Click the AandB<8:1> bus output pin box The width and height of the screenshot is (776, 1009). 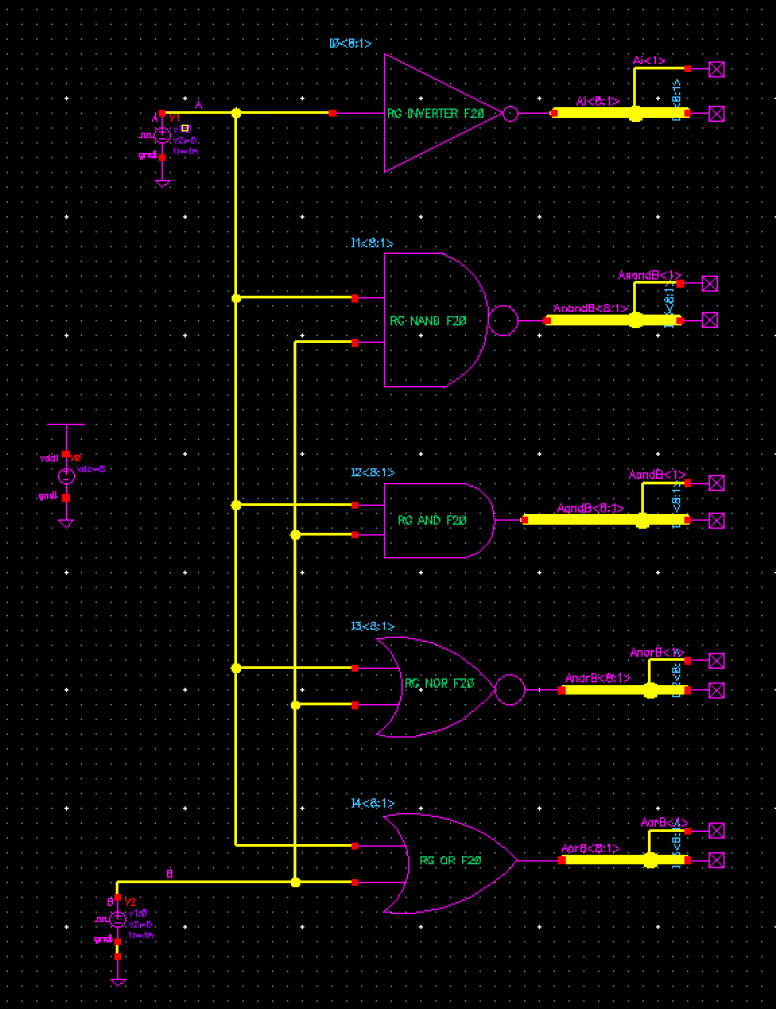click(717, 520)
